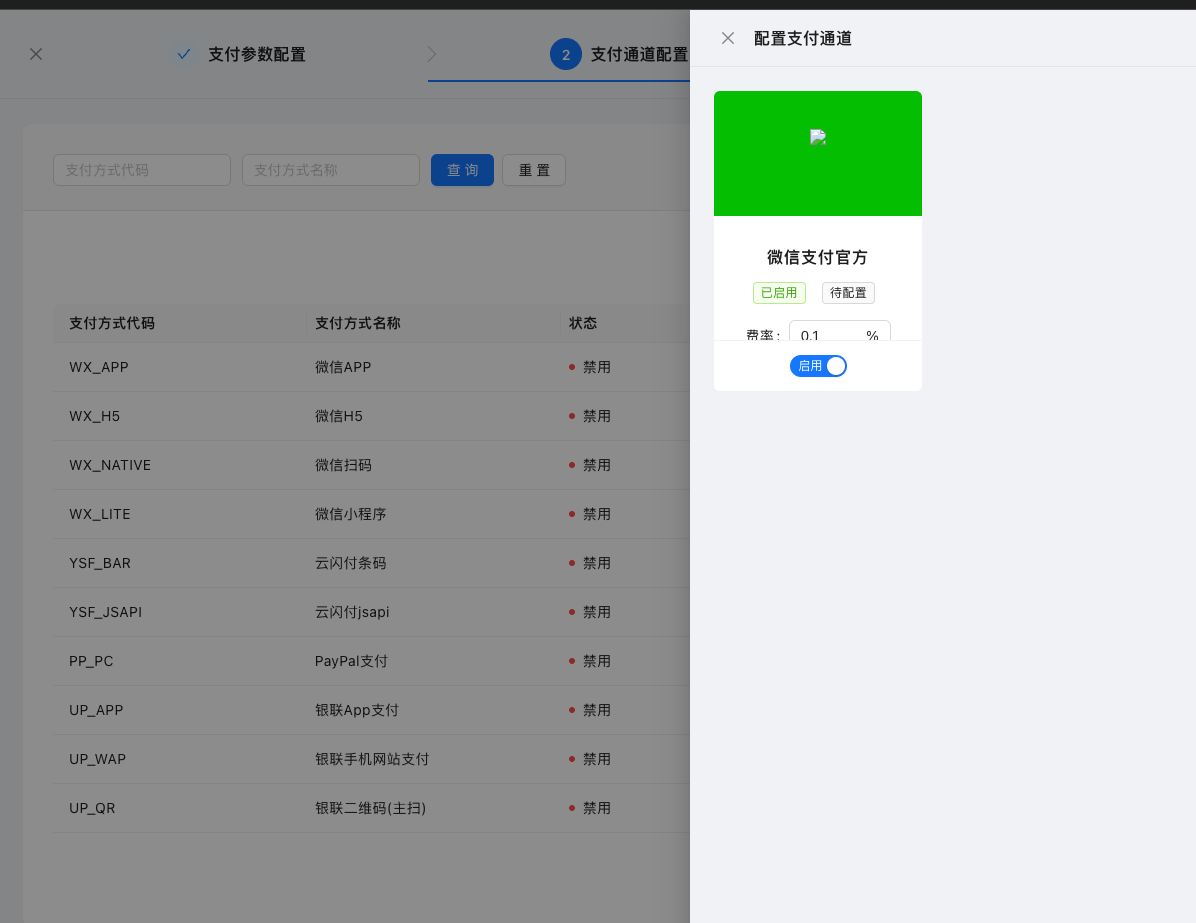Click the chevron arrow between steps
1196x923 pixels.
point(432,54)
